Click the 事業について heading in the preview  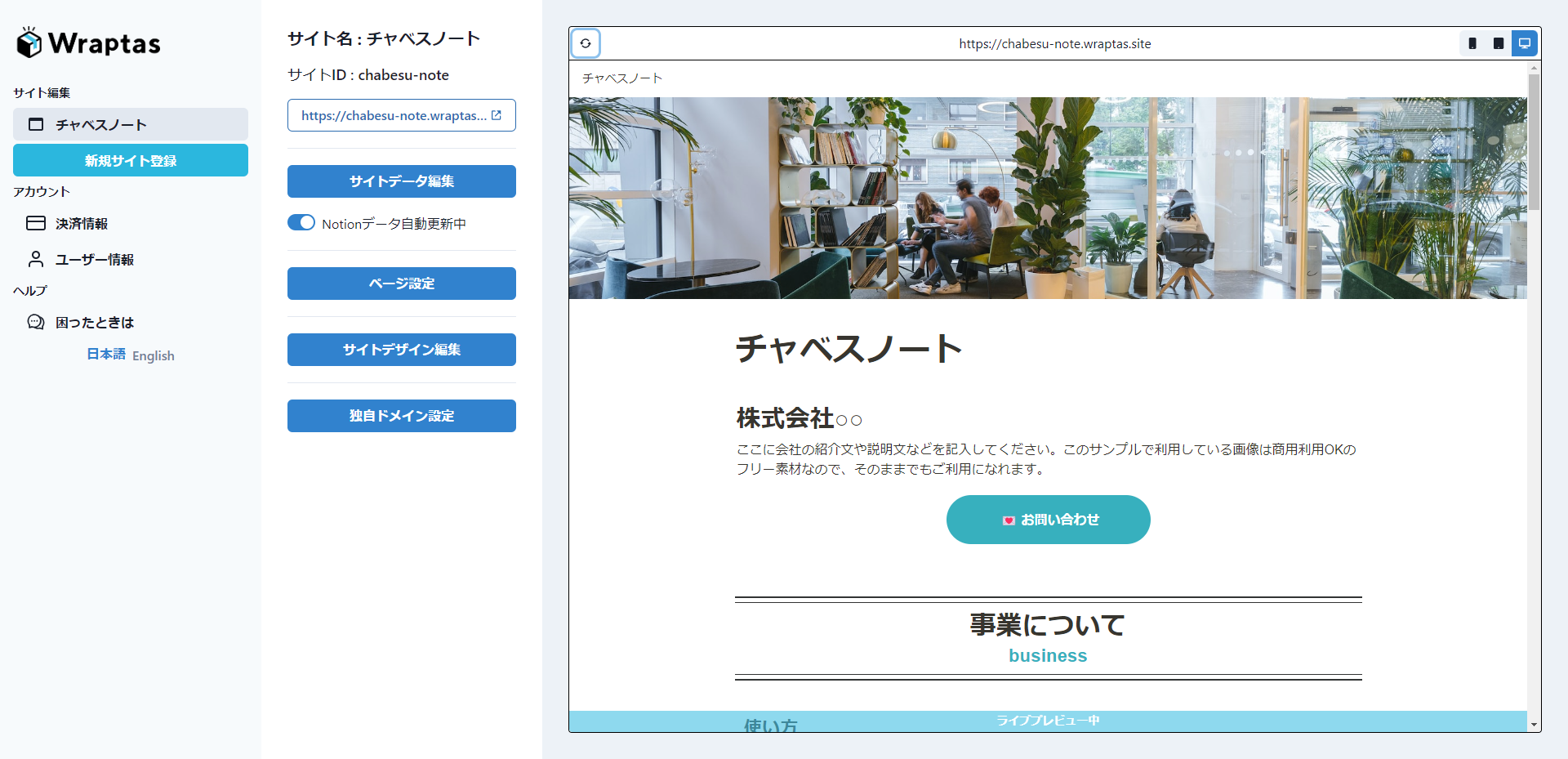(x=1048, y=625)
